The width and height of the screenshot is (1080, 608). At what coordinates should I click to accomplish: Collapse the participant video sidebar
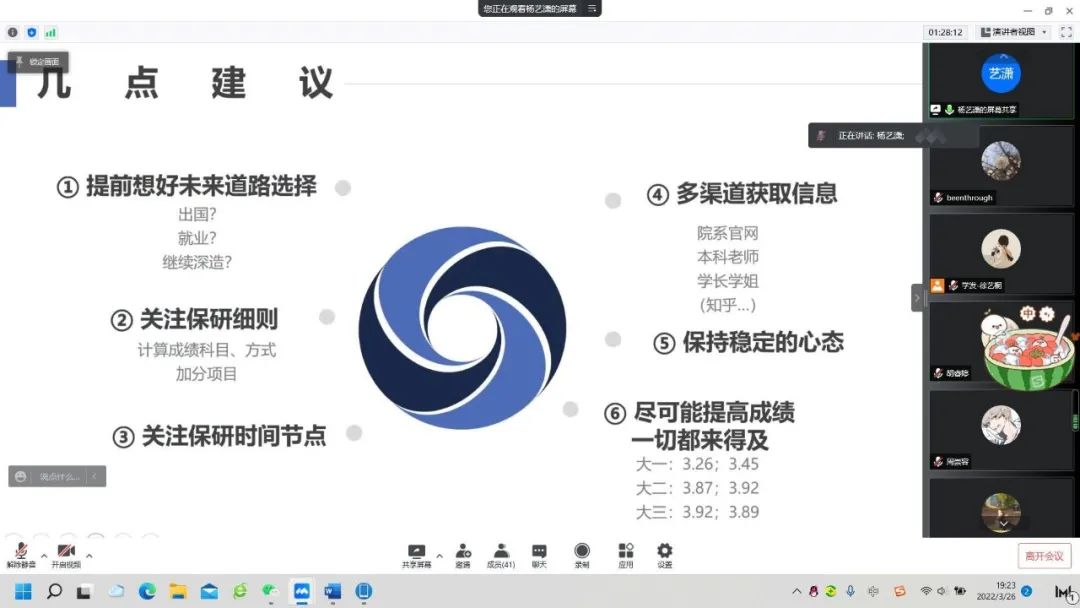917,297
